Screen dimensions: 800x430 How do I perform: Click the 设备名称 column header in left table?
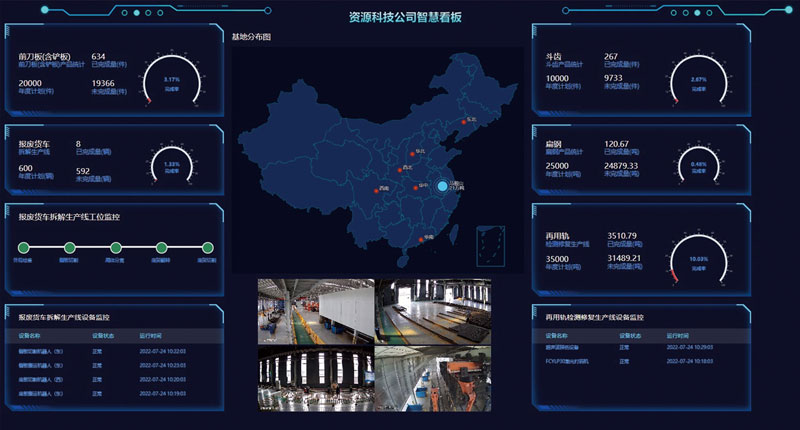pyautogui.click(x=30, y=336)
